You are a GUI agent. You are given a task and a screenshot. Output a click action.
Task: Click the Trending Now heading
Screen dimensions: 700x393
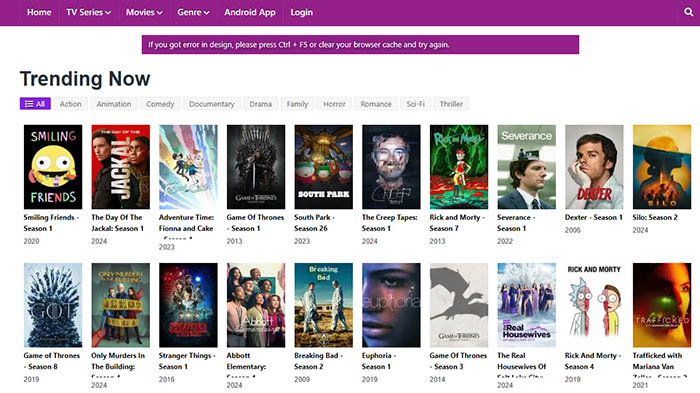[85, 79]
